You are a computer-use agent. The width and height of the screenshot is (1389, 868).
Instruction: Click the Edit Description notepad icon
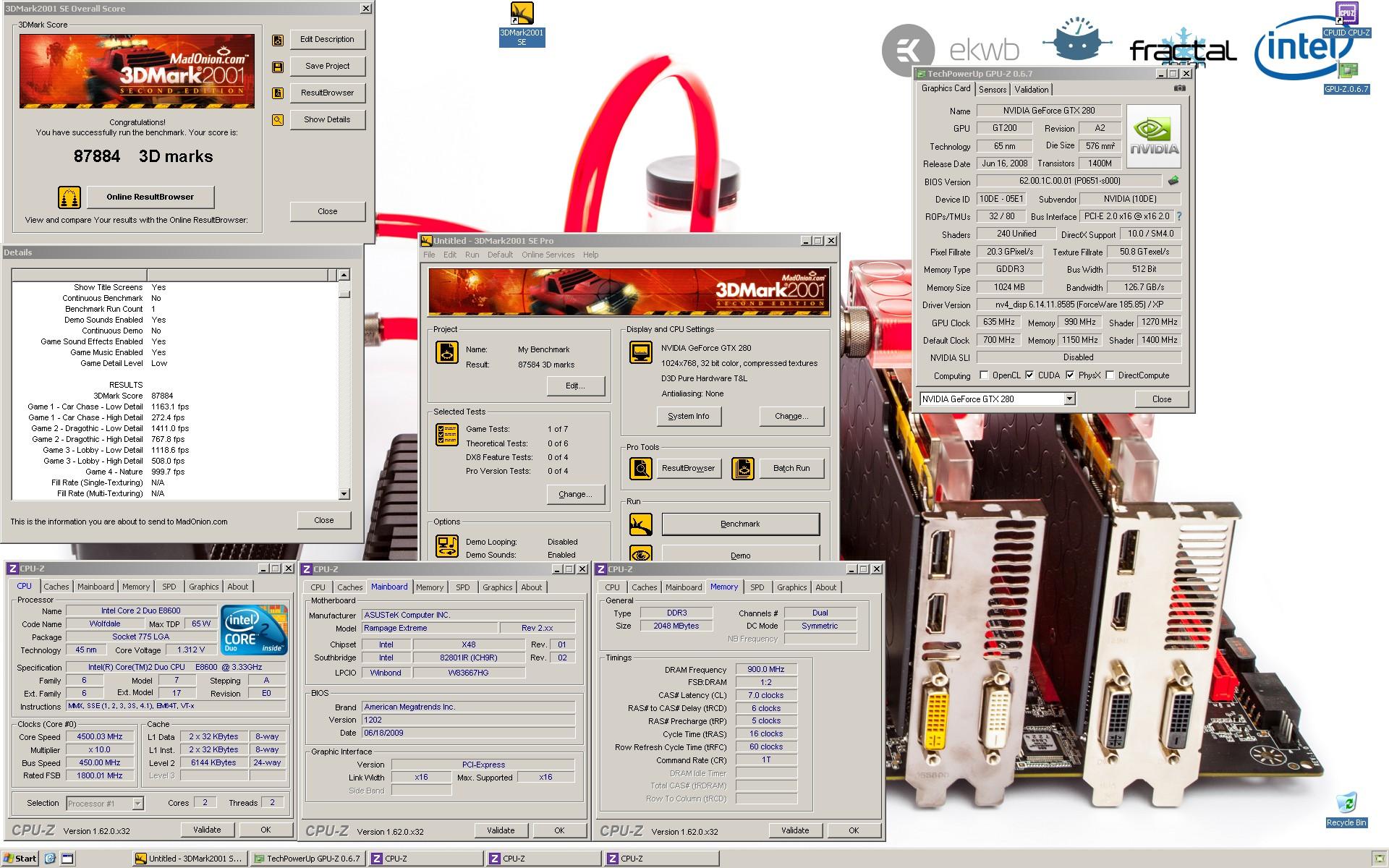tap(278, 40)
